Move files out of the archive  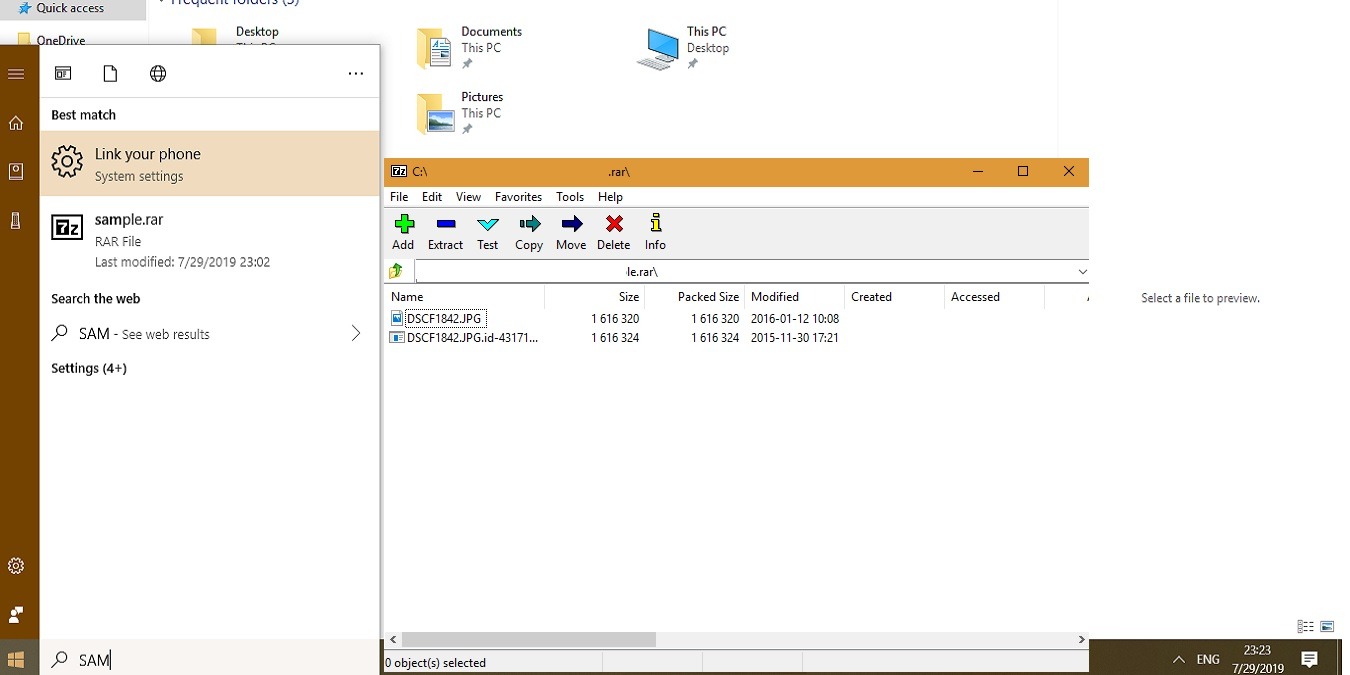(x=571, y=231)
